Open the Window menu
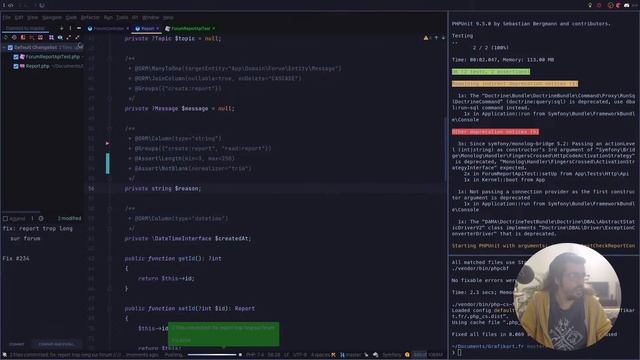640x360 pixels. click(150, 18)
